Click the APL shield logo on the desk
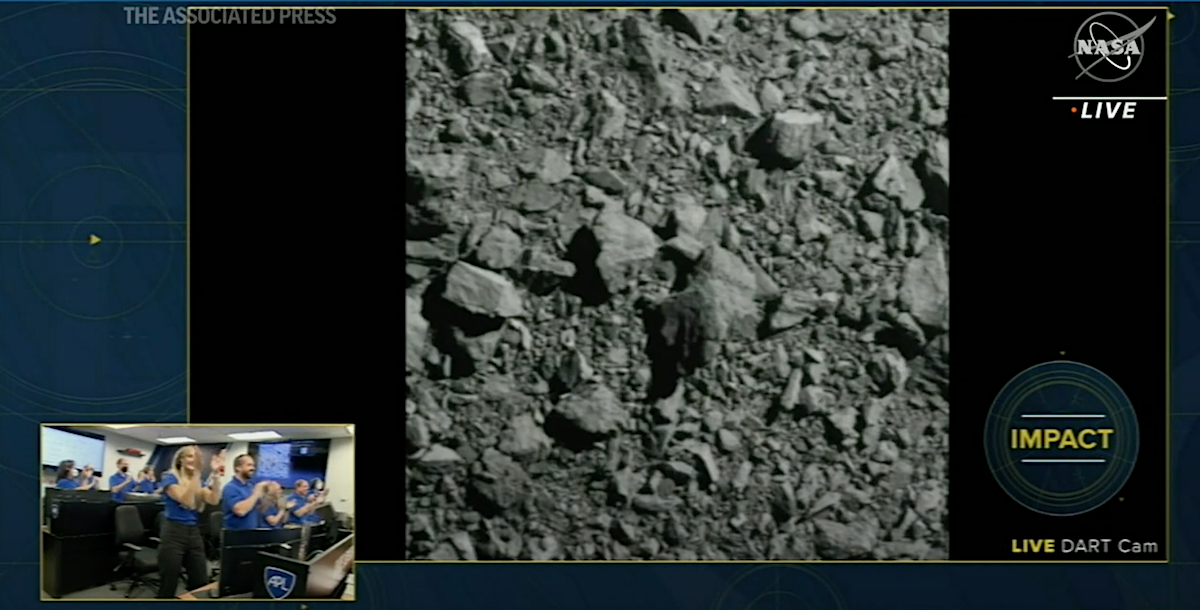Viewport: 1200px width, 610px height. click(279, 581)
